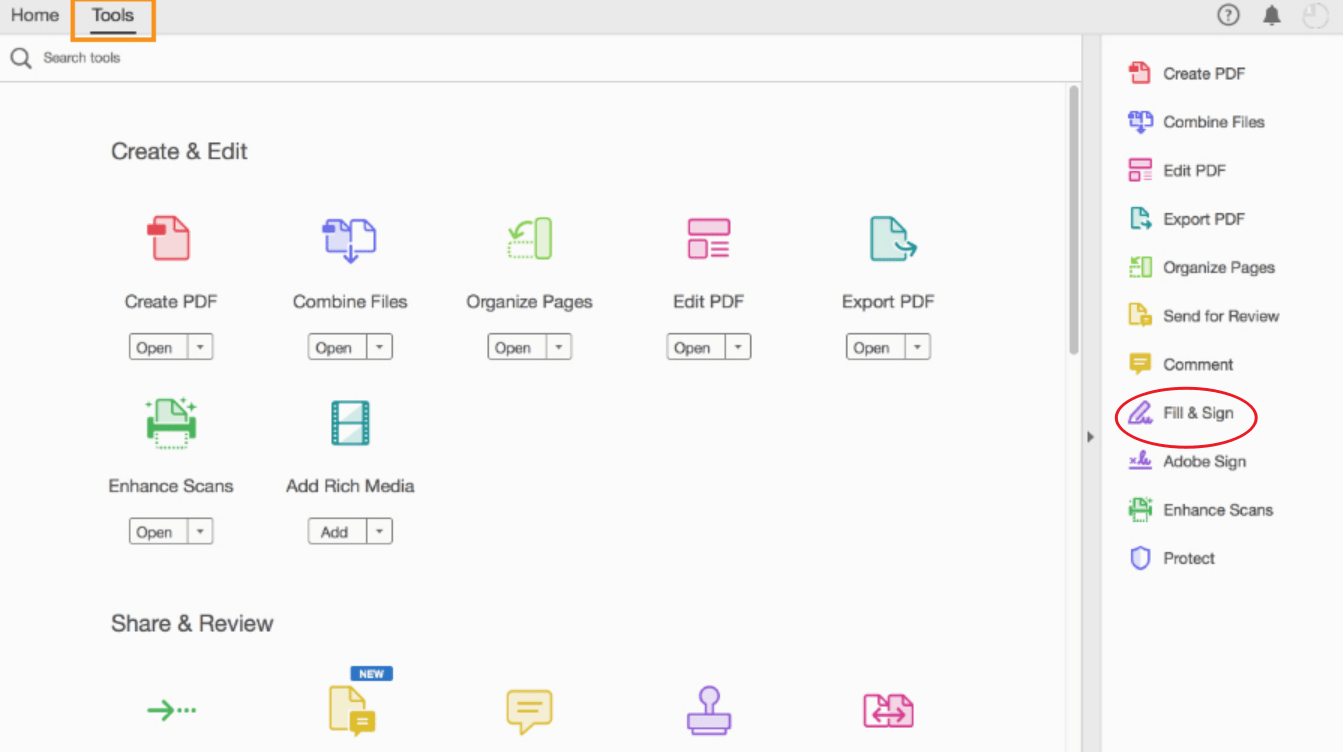
Task: Open Create PDF from the right pane shortcuts
Action: click(1187, 73)
